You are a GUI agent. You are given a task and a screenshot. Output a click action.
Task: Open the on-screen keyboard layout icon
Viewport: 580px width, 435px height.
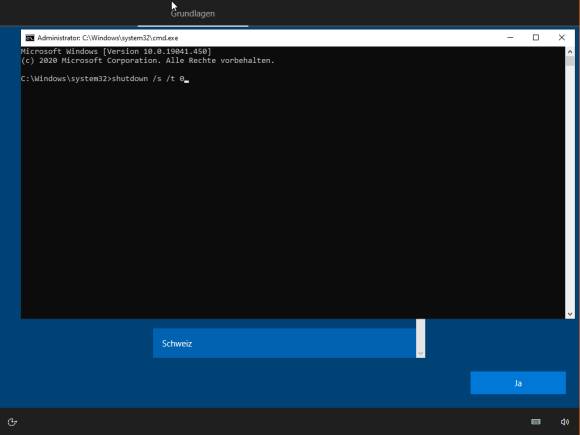tap(536, 422)
